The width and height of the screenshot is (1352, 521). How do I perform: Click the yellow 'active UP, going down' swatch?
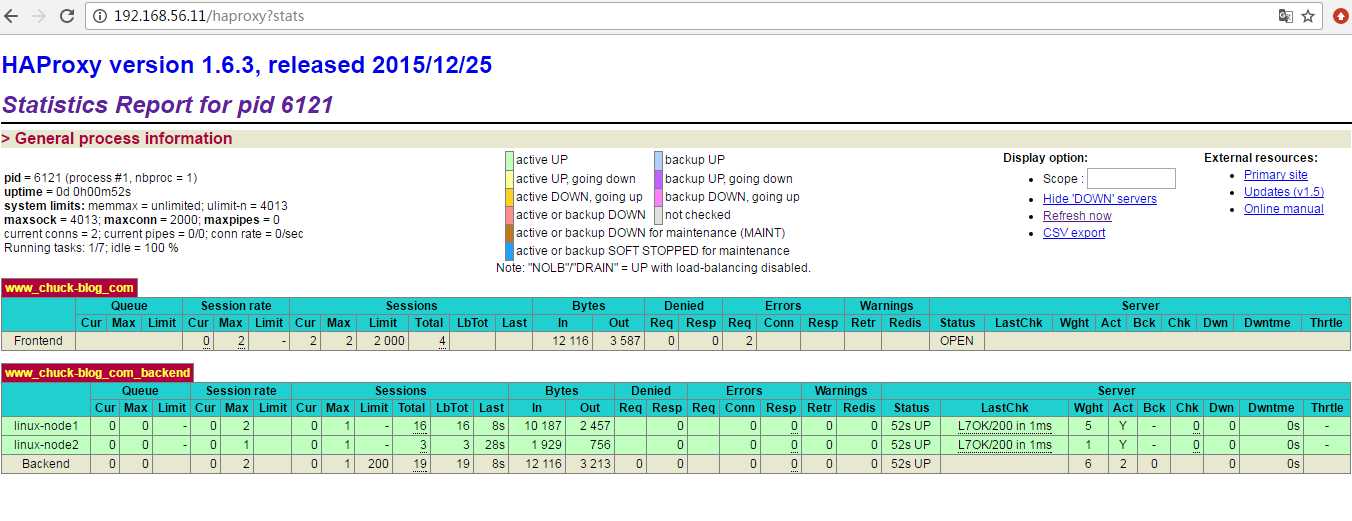click(509, 178)
